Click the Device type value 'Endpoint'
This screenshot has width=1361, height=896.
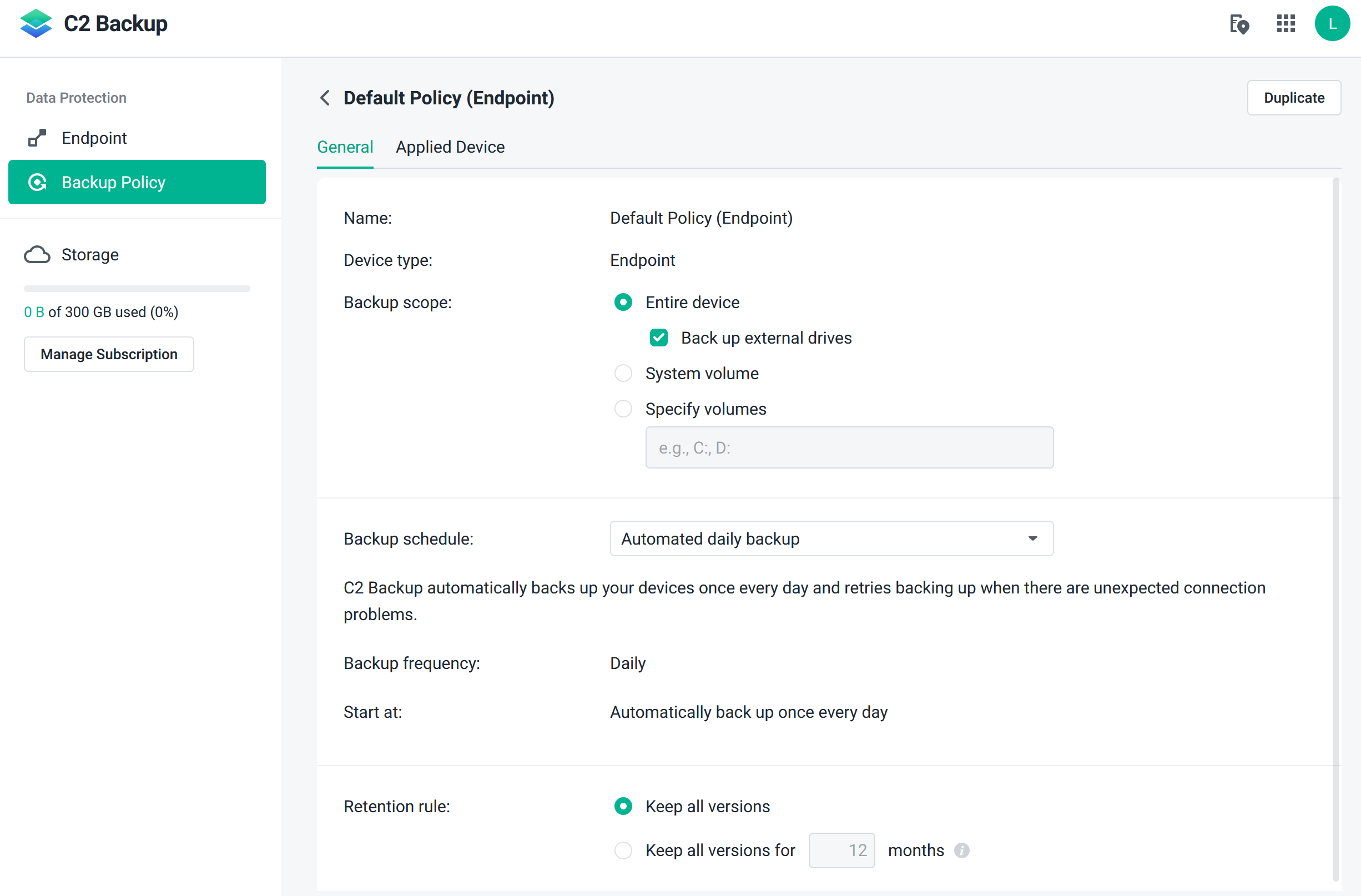pyautogui.click(x=642, y=260)
